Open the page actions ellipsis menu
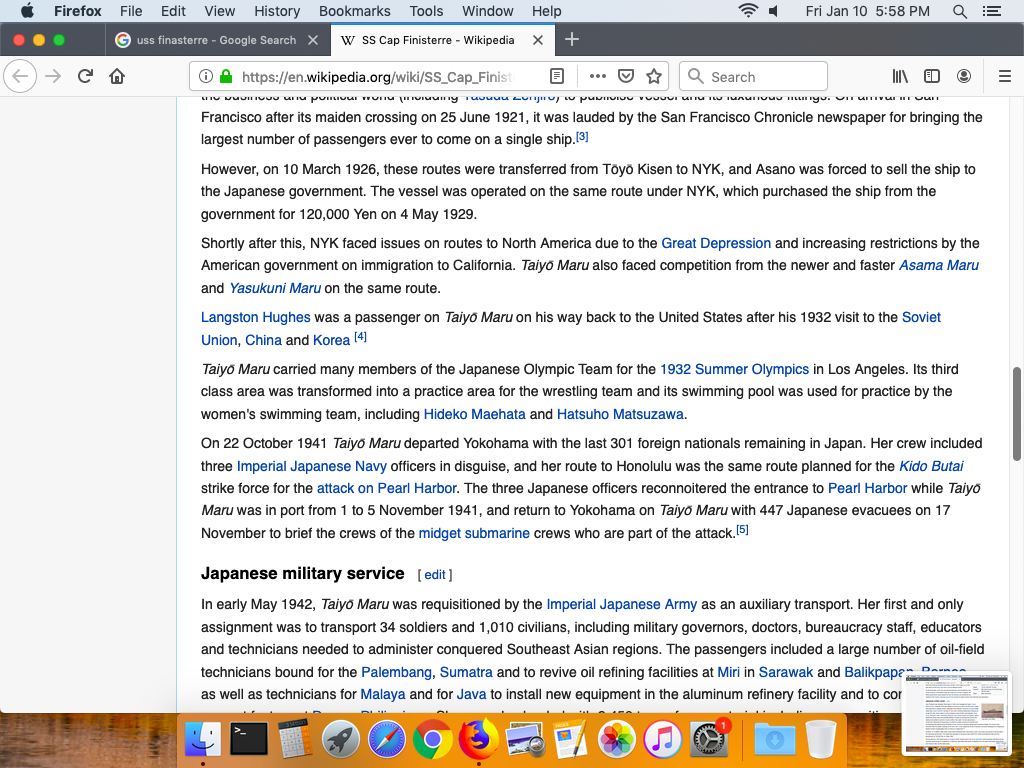1024x768 pixels. point(598,77)
